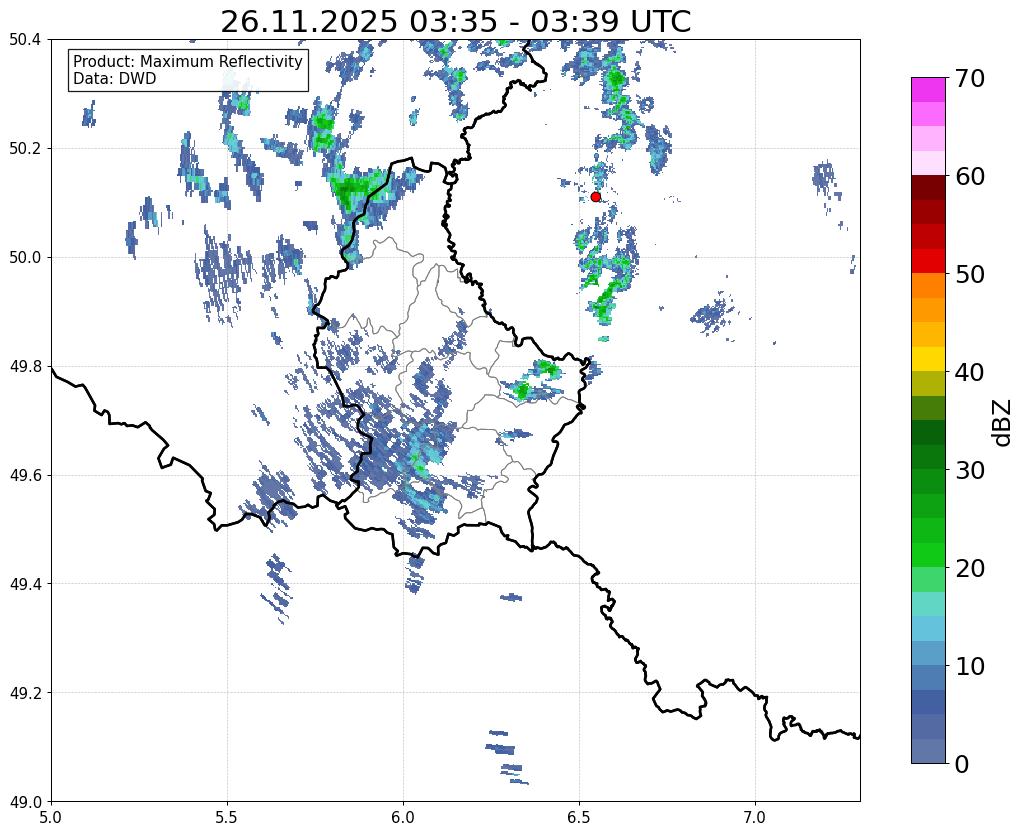Click the longitude tick label 6.5
This screenshot has height=834, width=1023.
coord(579,817)
